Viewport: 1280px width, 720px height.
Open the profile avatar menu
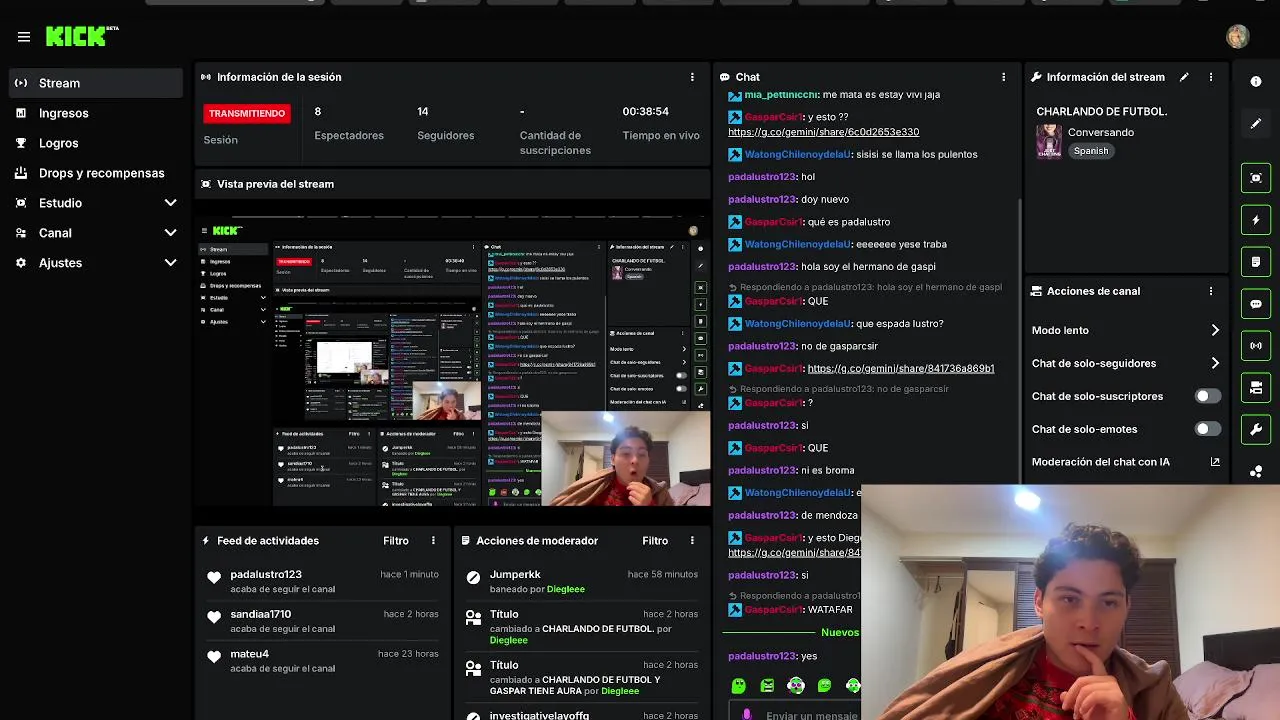click(x=1238, y=37)
